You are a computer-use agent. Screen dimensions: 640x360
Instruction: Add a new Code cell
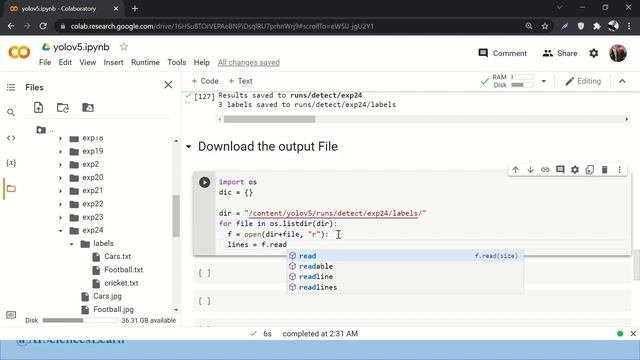pos(205,81)
